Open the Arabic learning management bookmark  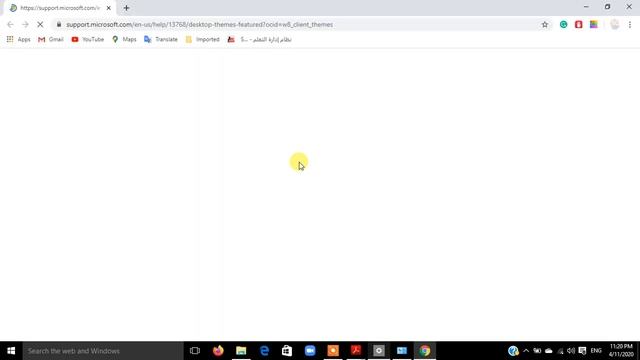coord(260,39)
